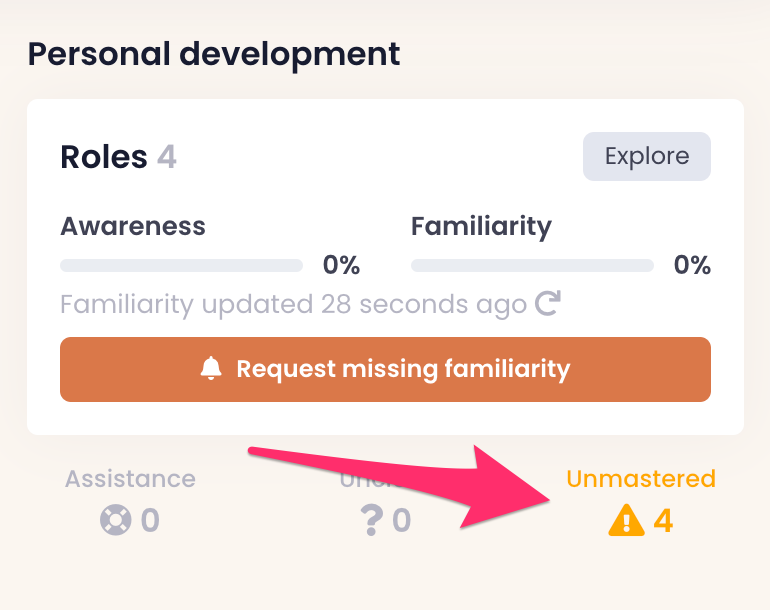This screenshot has width=770, height=610.
Task: Click the Roles card title
Action: pyautogui.click(x=103, y=157)
